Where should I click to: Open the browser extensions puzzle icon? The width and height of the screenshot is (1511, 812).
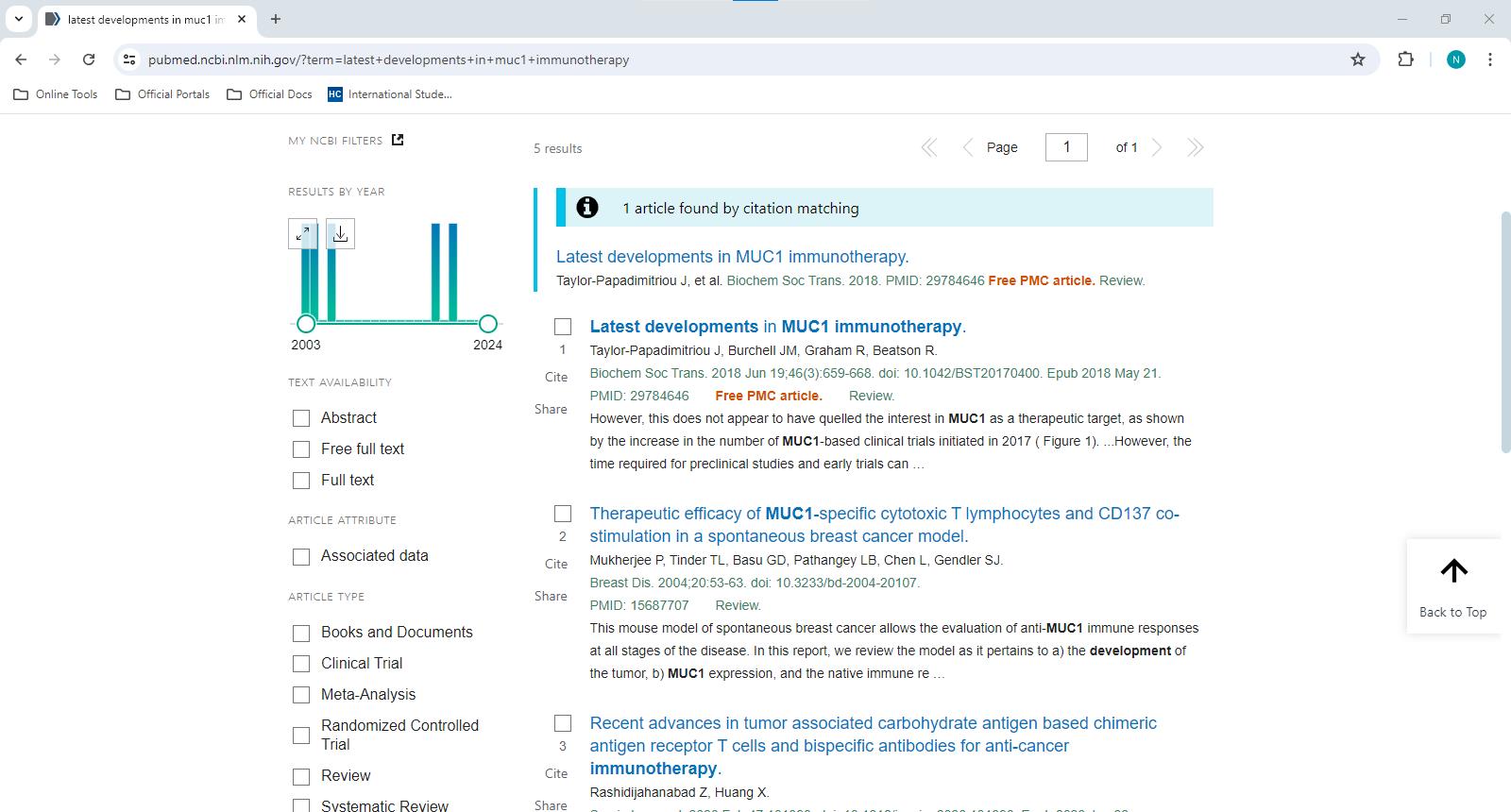(1405, 59)
